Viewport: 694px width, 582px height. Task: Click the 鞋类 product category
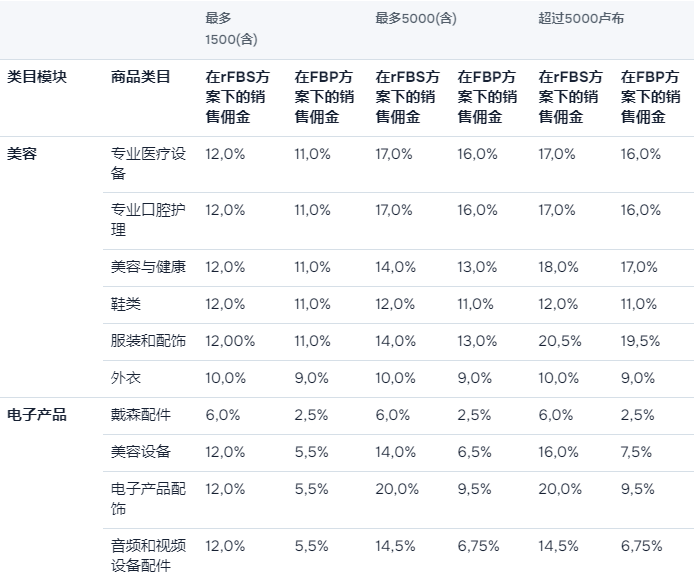(126, 304)
